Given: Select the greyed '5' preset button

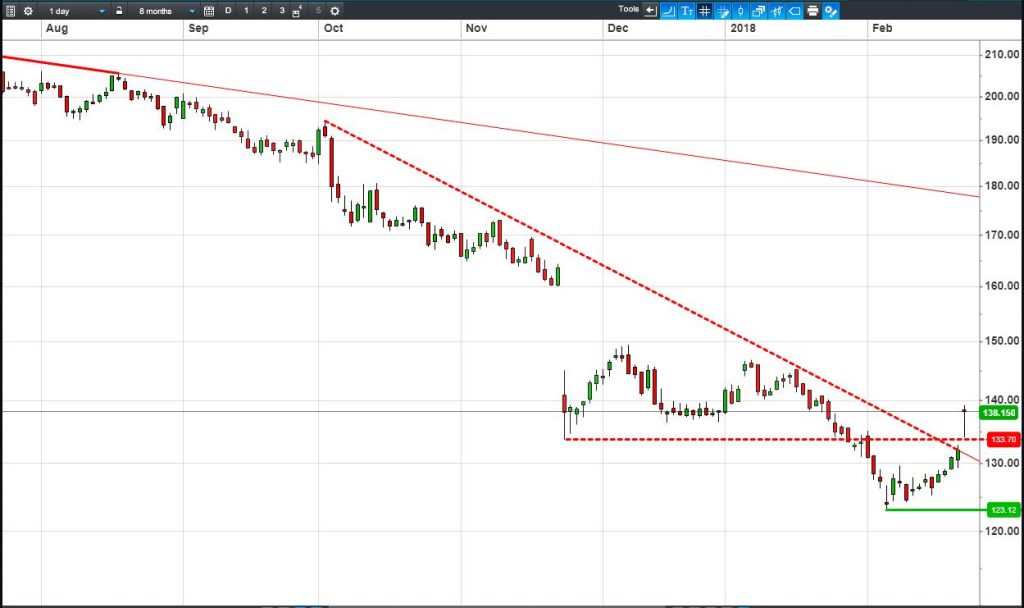Looking at the screenshot, I should click(x=319, y=10).
